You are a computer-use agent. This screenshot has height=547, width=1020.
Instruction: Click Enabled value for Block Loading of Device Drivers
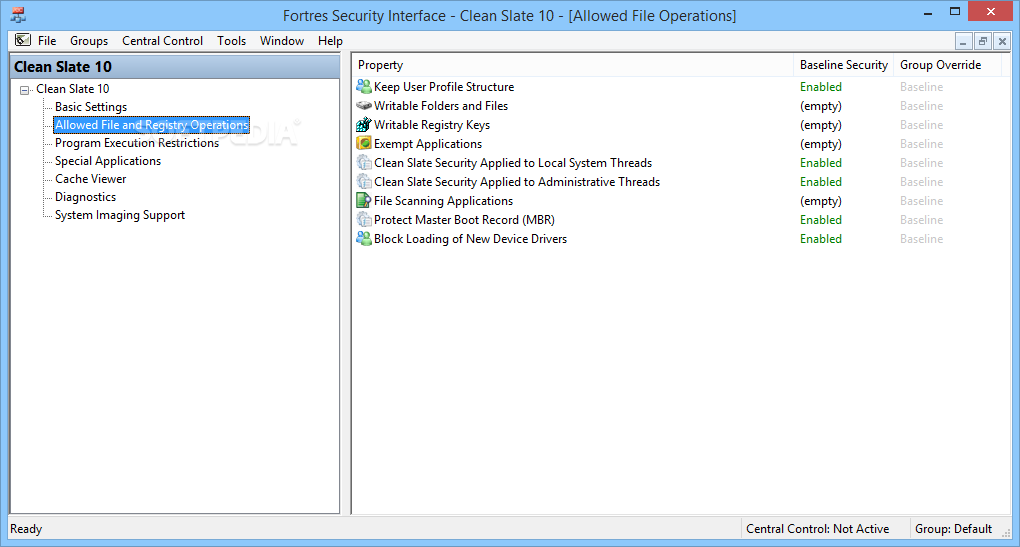pyautogui.click(x=821, y=239)
